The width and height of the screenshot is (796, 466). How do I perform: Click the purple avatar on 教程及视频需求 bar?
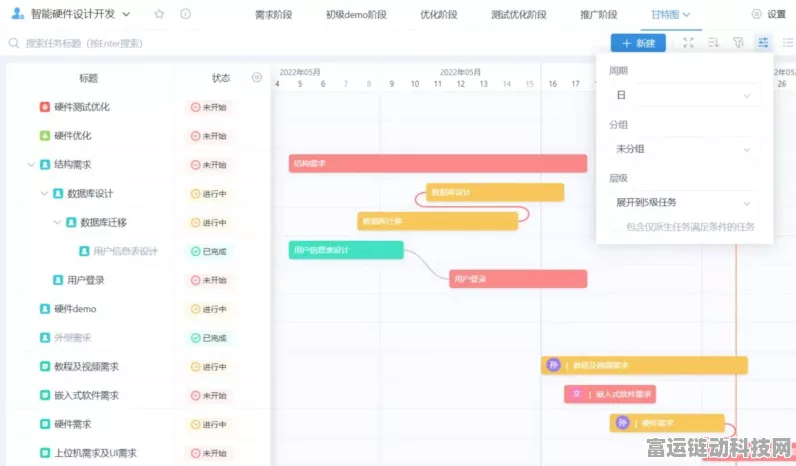(x=553, y=364)
